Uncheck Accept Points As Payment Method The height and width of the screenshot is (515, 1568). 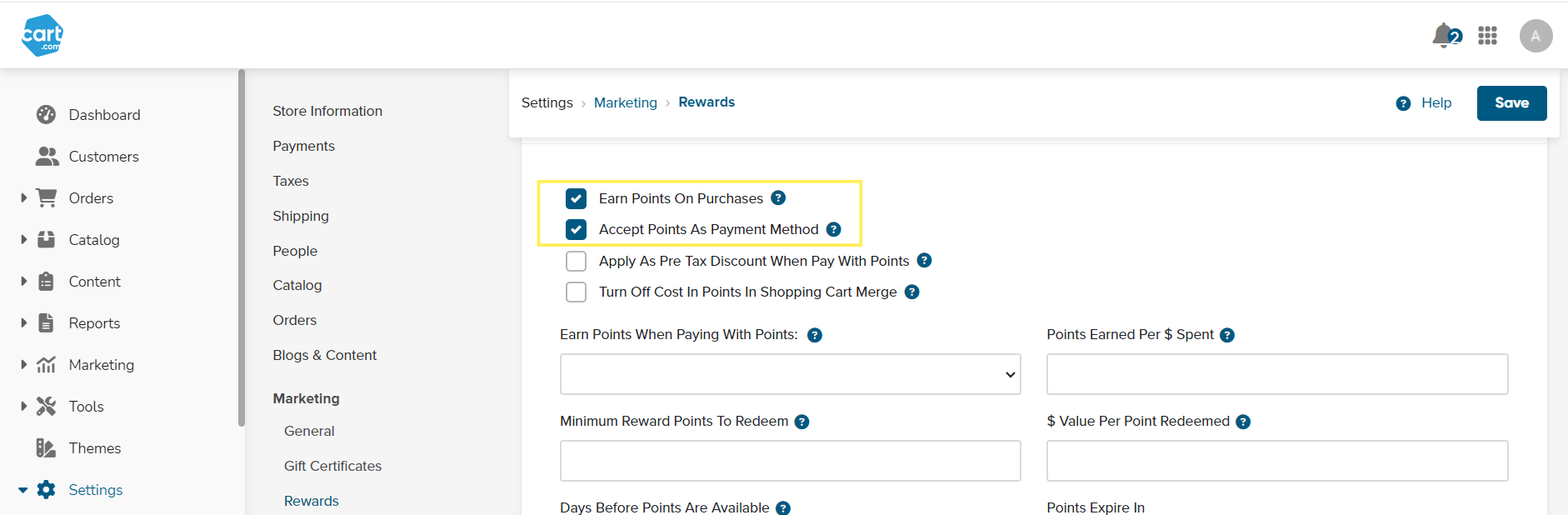coord(576,229)
